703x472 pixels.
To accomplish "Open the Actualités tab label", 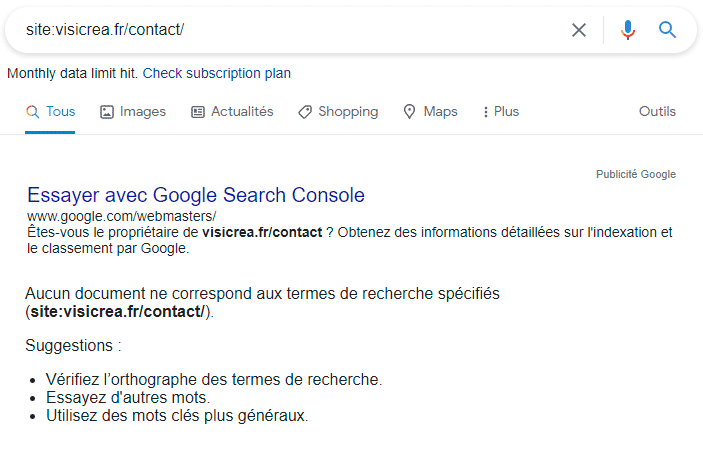I will 242,112.
